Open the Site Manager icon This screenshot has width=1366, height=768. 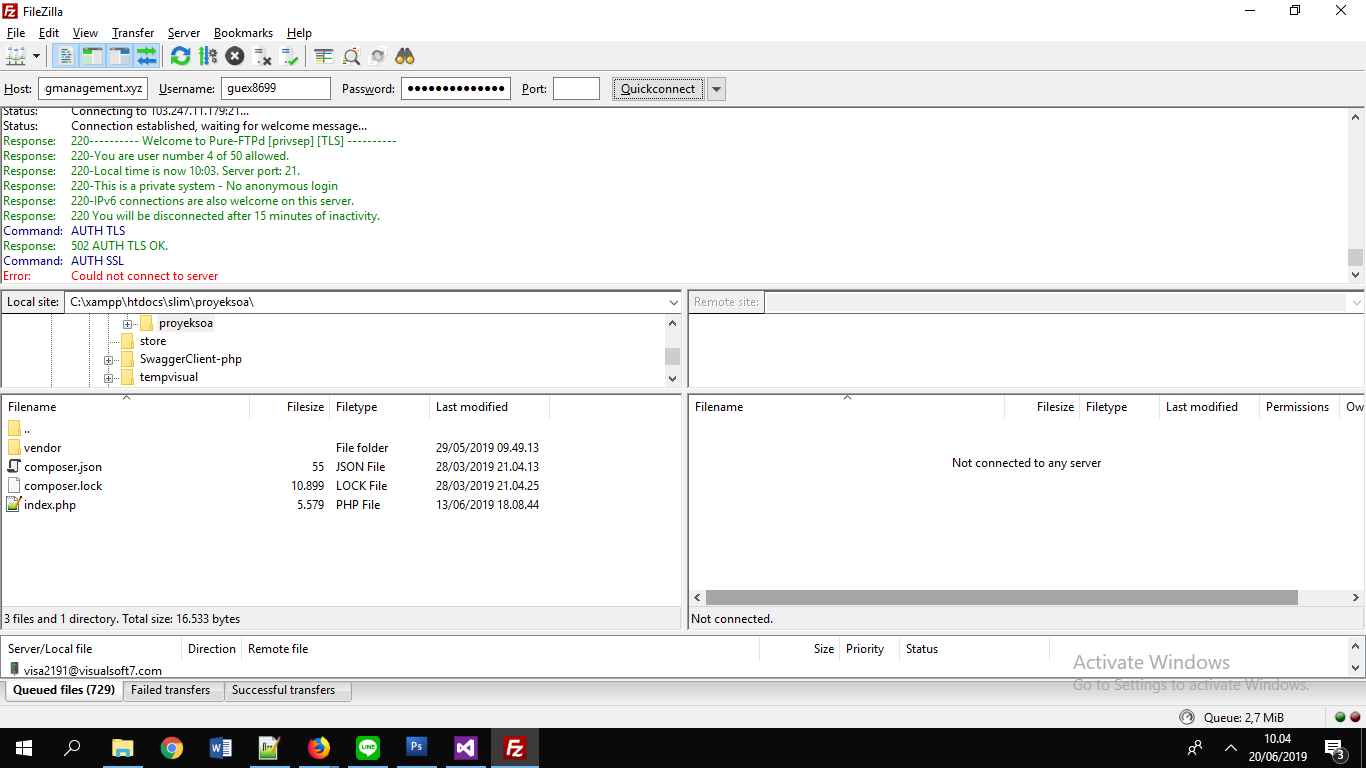[x=17, y=56]
